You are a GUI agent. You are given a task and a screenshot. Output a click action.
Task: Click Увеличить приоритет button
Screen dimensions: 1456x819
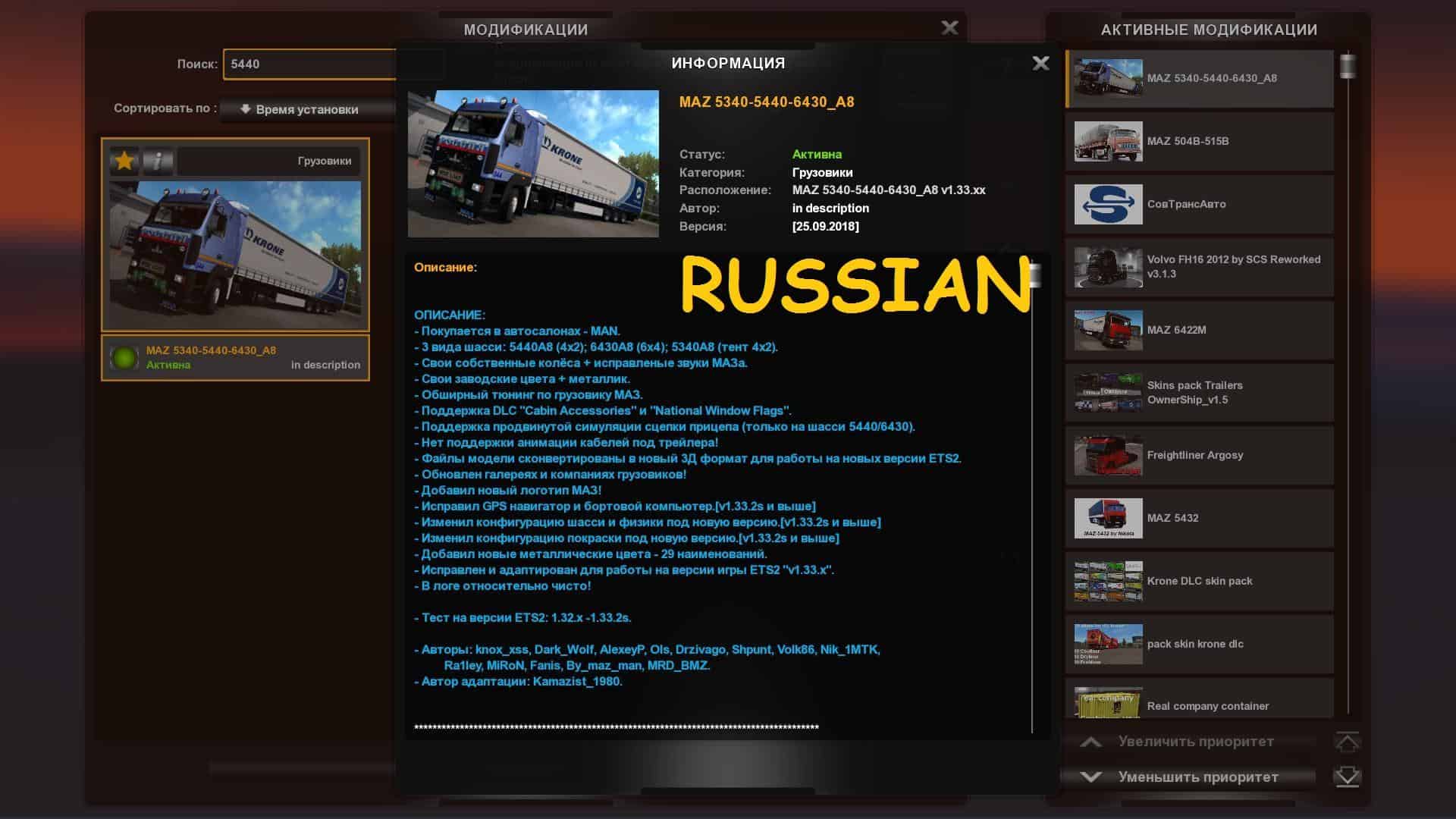(x=1195, y=742)
